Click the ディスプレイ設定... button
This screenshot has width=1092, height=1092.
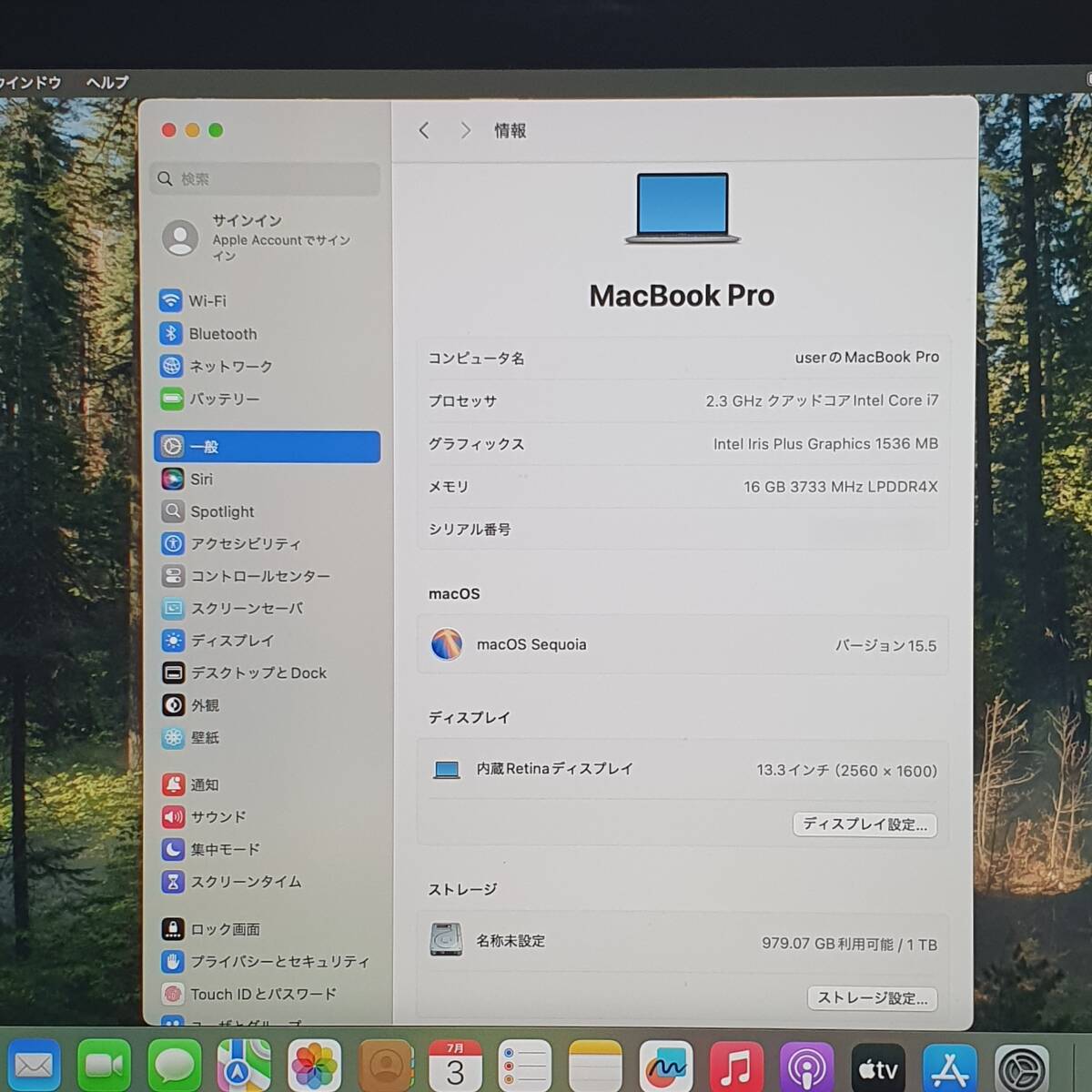864,824
